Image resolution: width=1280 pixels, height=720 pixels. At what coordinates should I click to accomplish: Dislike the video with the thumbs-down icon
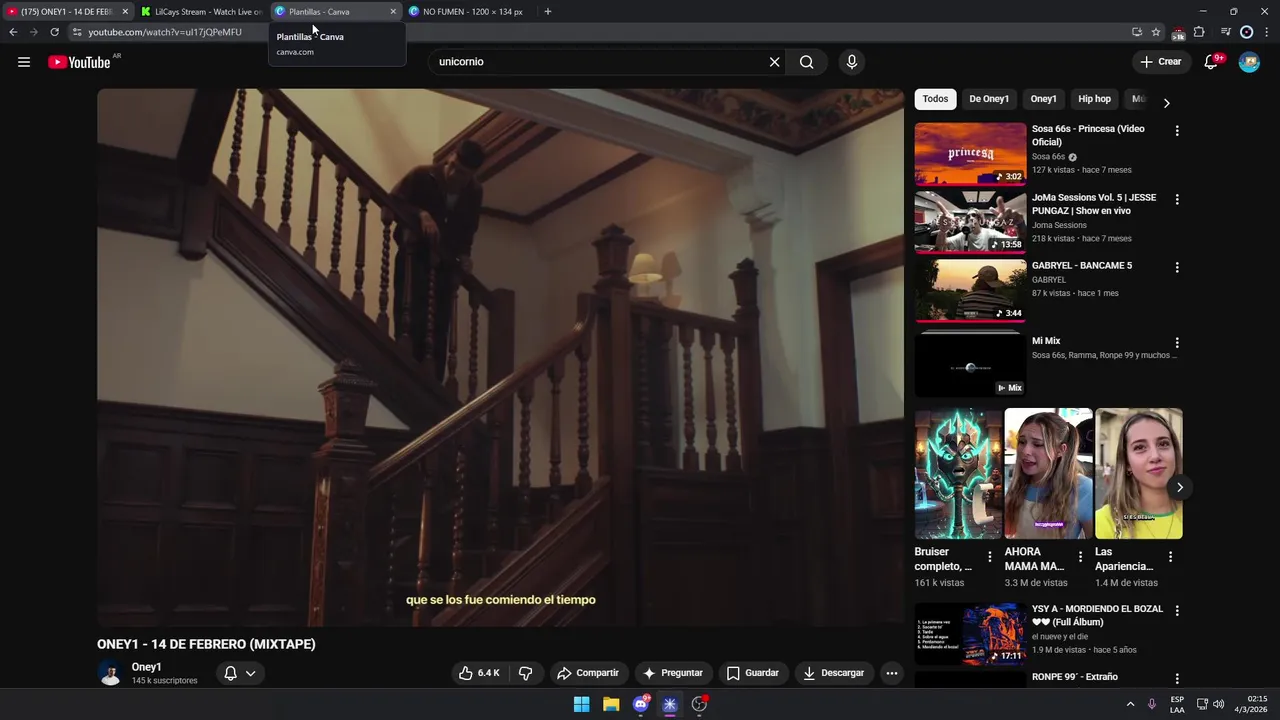click(x=525, y=673)
